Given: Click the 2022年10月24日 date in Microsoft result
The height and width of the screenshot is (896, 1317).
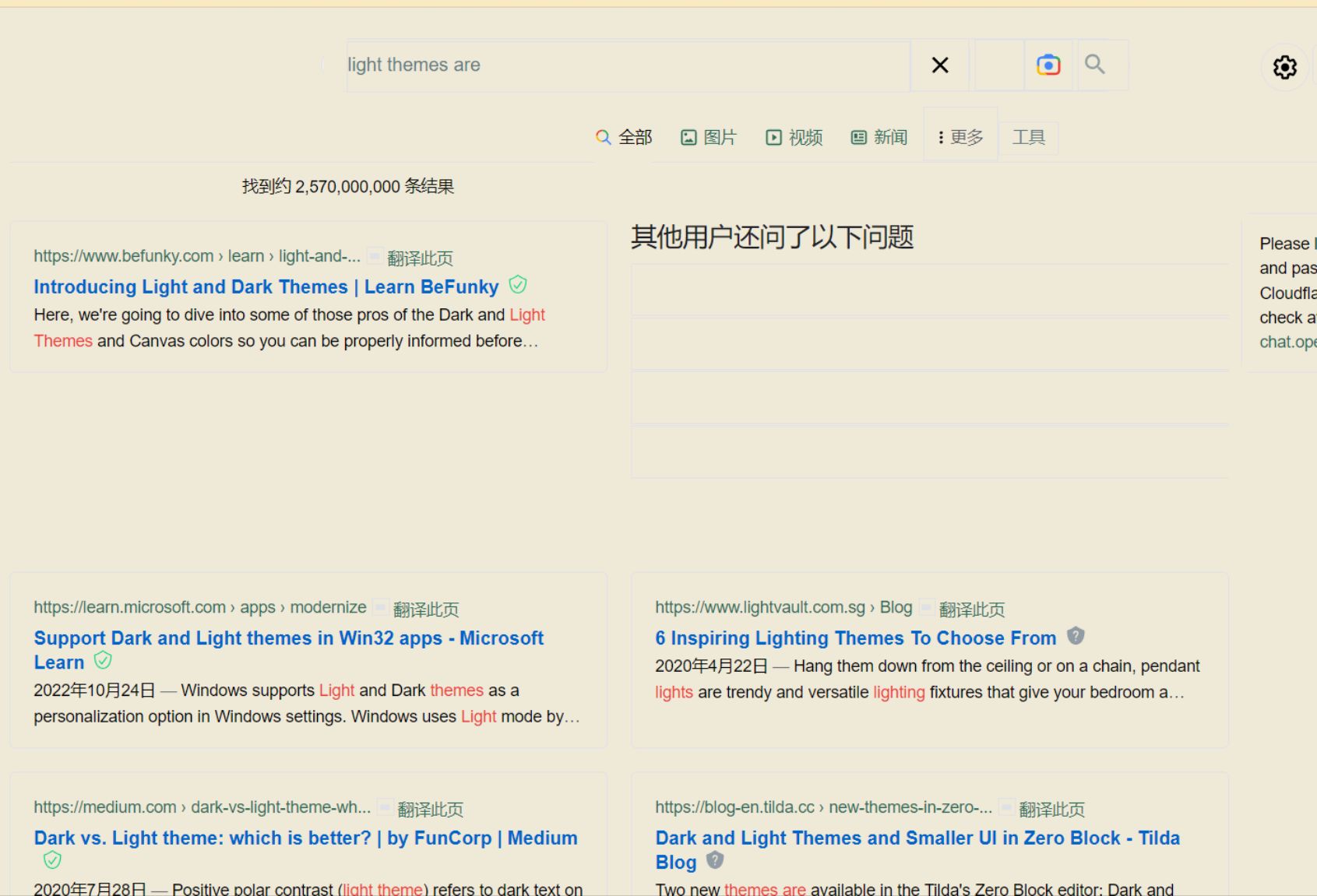Looking at the screenshot, I should coord(94,690).
